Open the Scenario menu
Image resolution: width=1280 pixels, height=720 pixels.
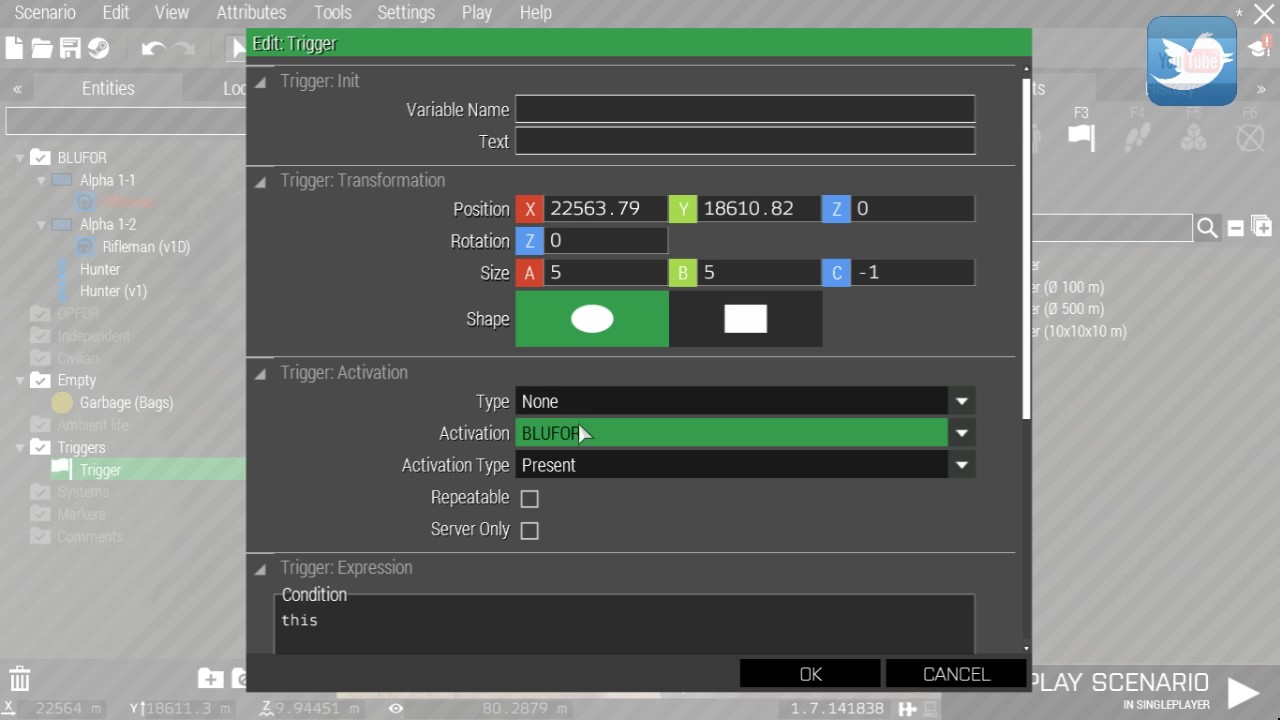pyautogui.click(x=45, y=13)
